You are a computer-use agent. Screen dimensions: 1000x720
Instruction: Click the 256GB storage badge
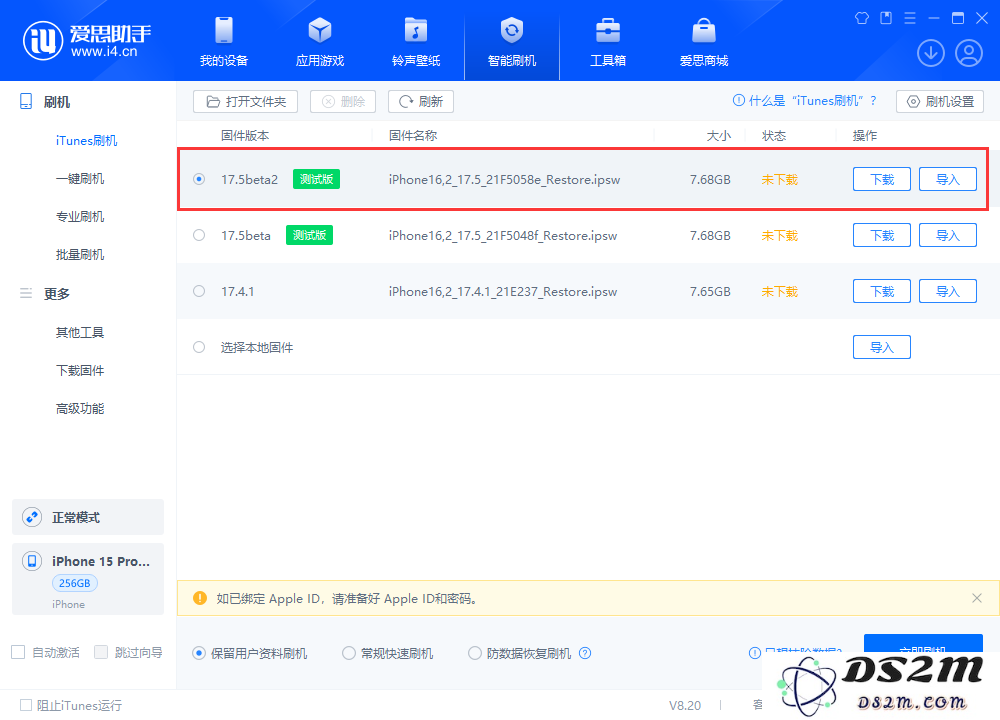click(x=75, y=583)
